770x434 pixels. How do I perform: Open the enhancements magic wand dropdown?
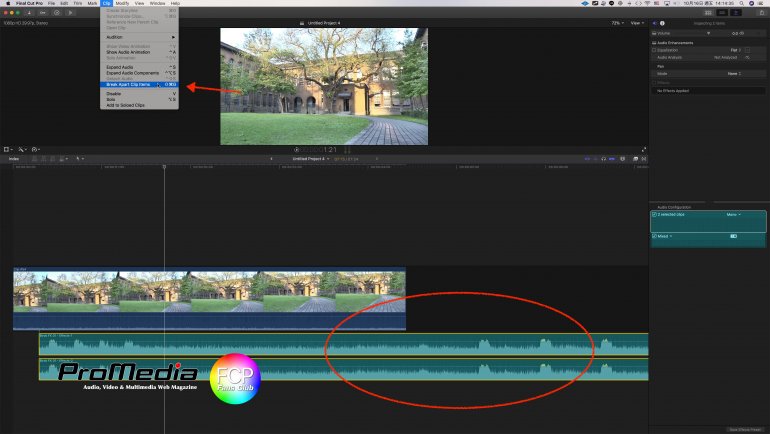22,149
